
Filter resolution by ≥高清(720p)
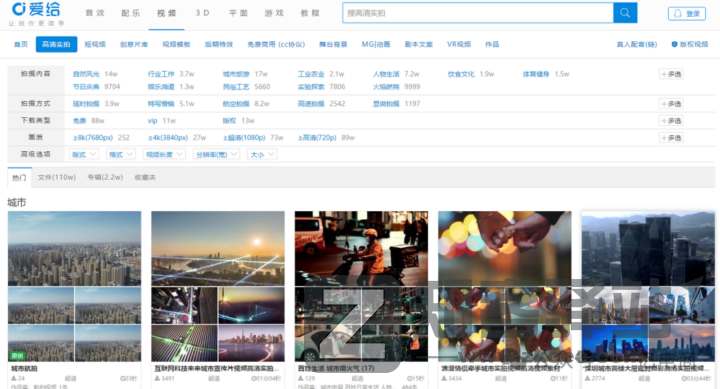pos(326,137)
